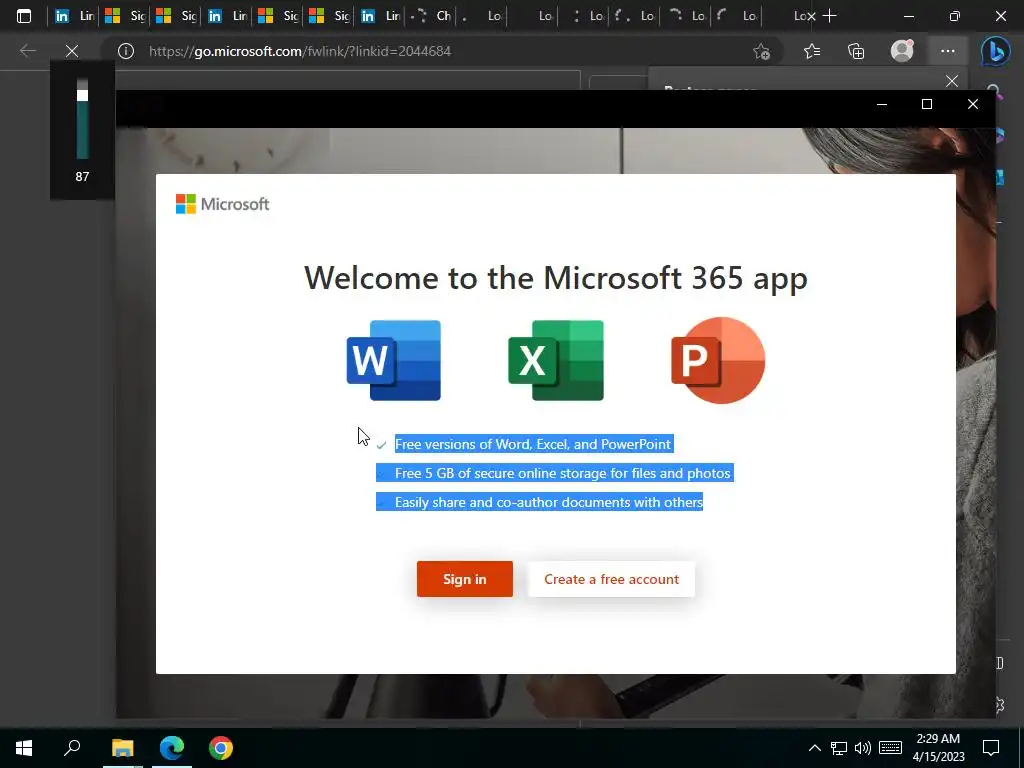The width and height of the screenshot is (1024, 768).
Task: Close the Microsoft 365 app window
Action: (x=972, y=104)
